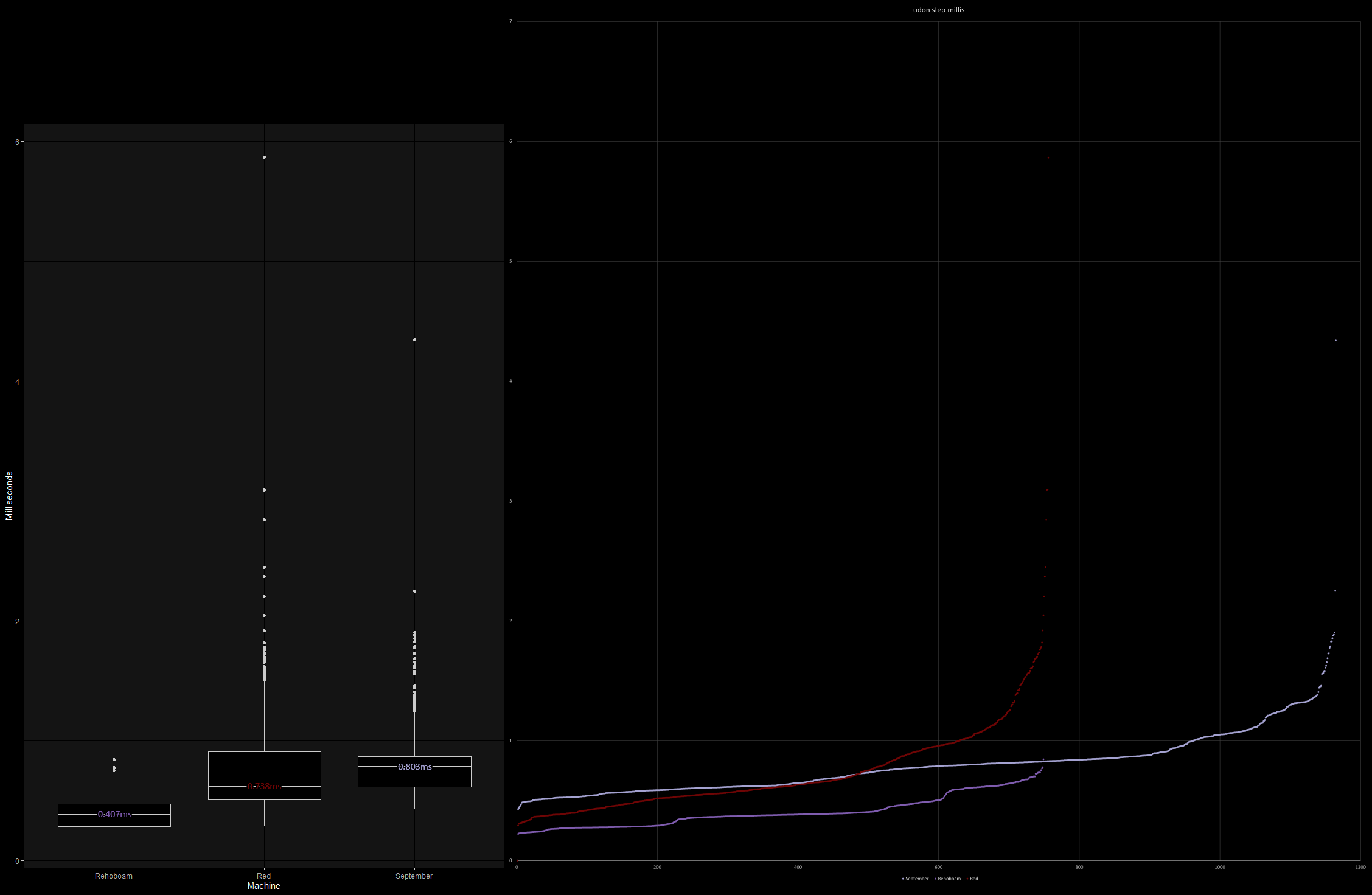1372x895 pixels.
Task: Click the 'Milliseconds' y-axis title
Action: coord(9,495)
